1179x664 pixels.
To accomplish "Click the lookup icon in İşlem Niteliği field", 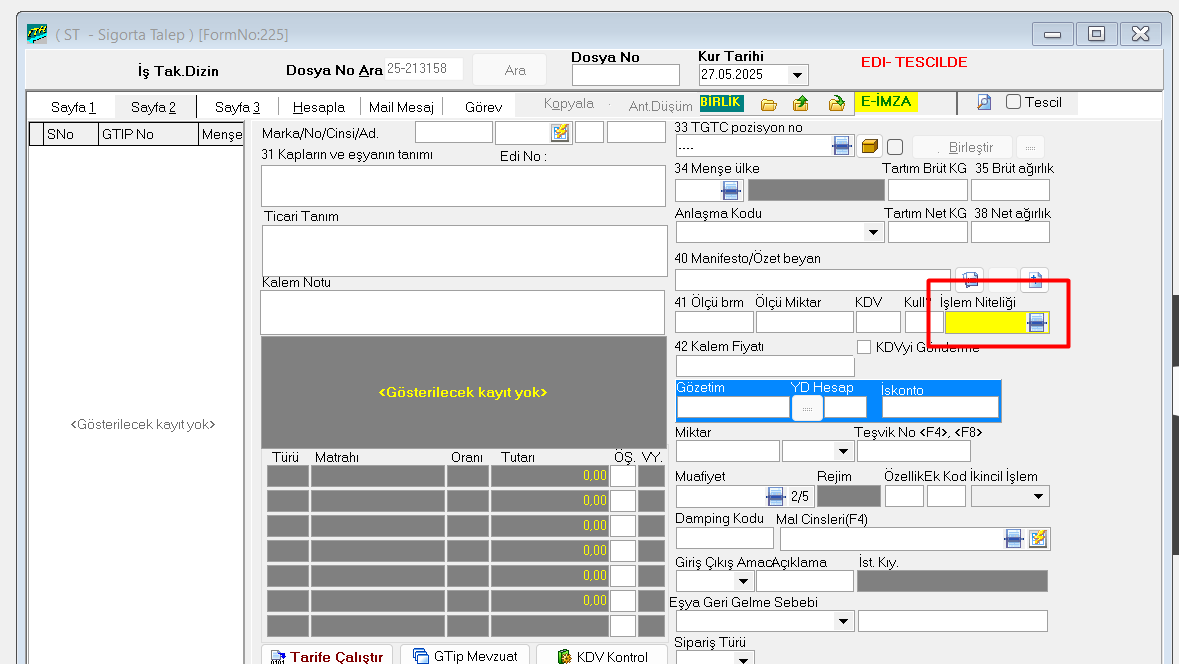I will pos(1037,322).
